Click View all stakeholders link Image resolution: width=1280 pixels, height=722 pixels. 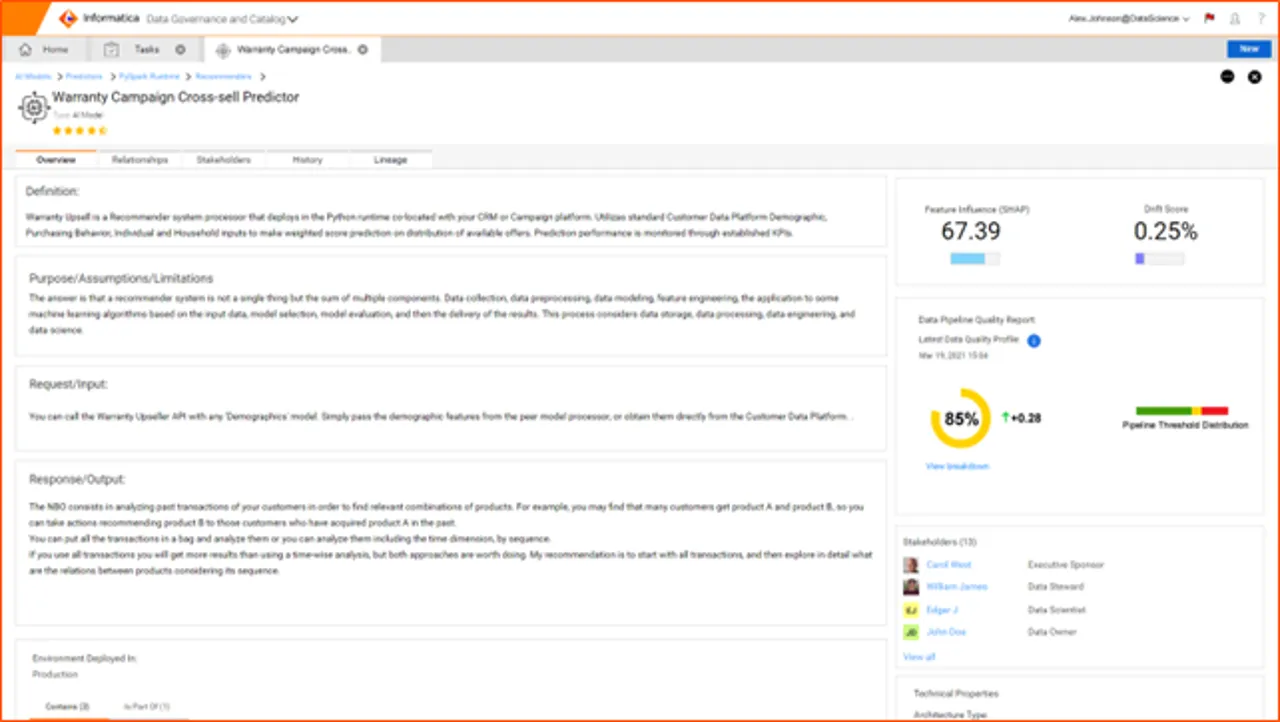(x=919, y=657)
